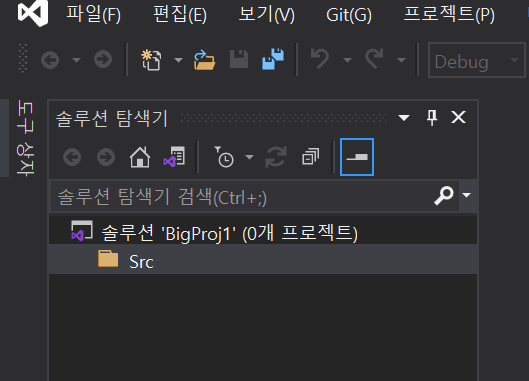
Task: Open the 보기(V) menu
Action: click(267, 15)
